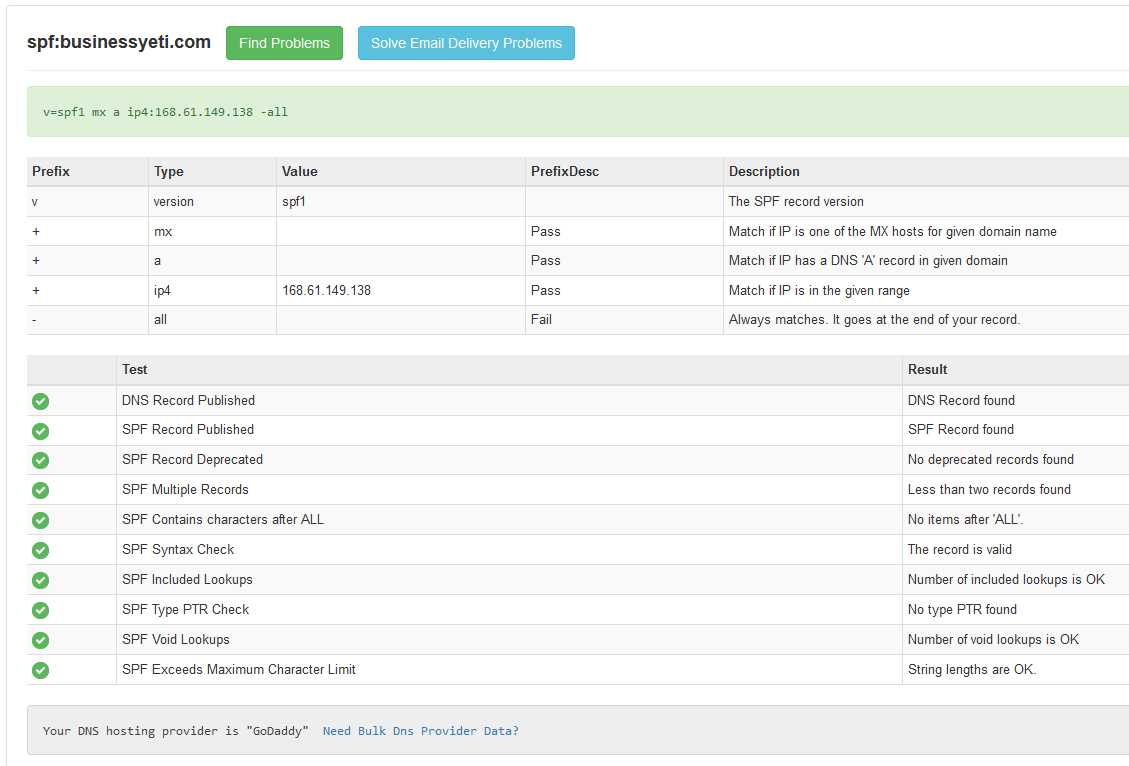Click green check icon for SPF Syntax Check

[x=40, y=551]
